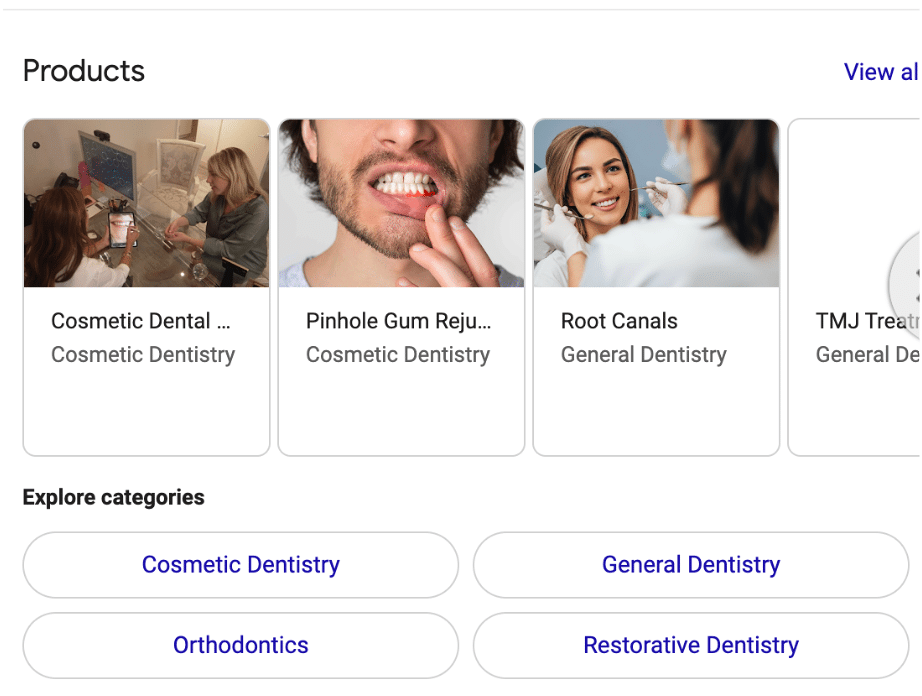Open the Orthodontics category
The height and width of the screenshot is (696, 922).
[x=240, y=645]
